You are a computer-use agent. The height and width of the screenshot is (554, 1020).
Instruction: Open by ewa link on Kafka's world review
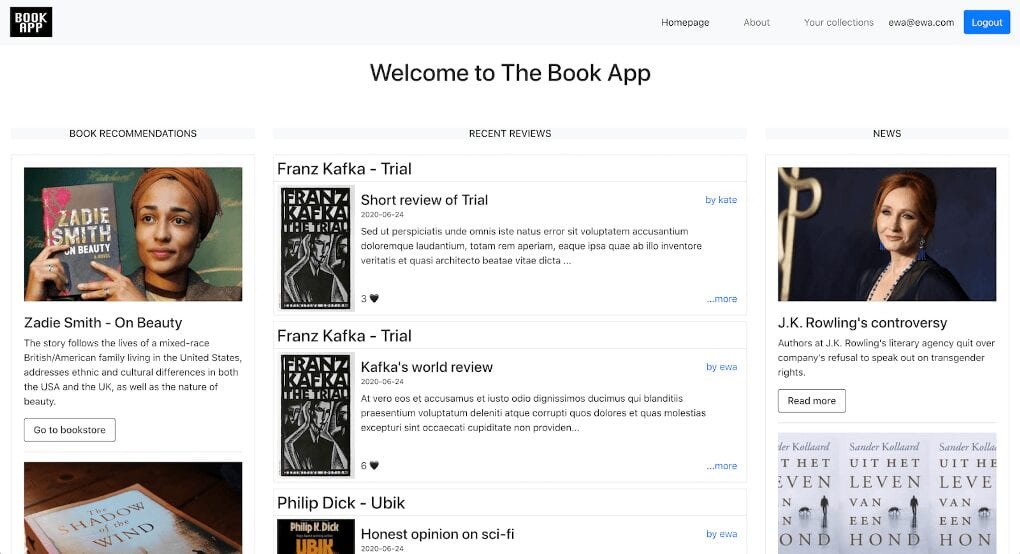722,367
